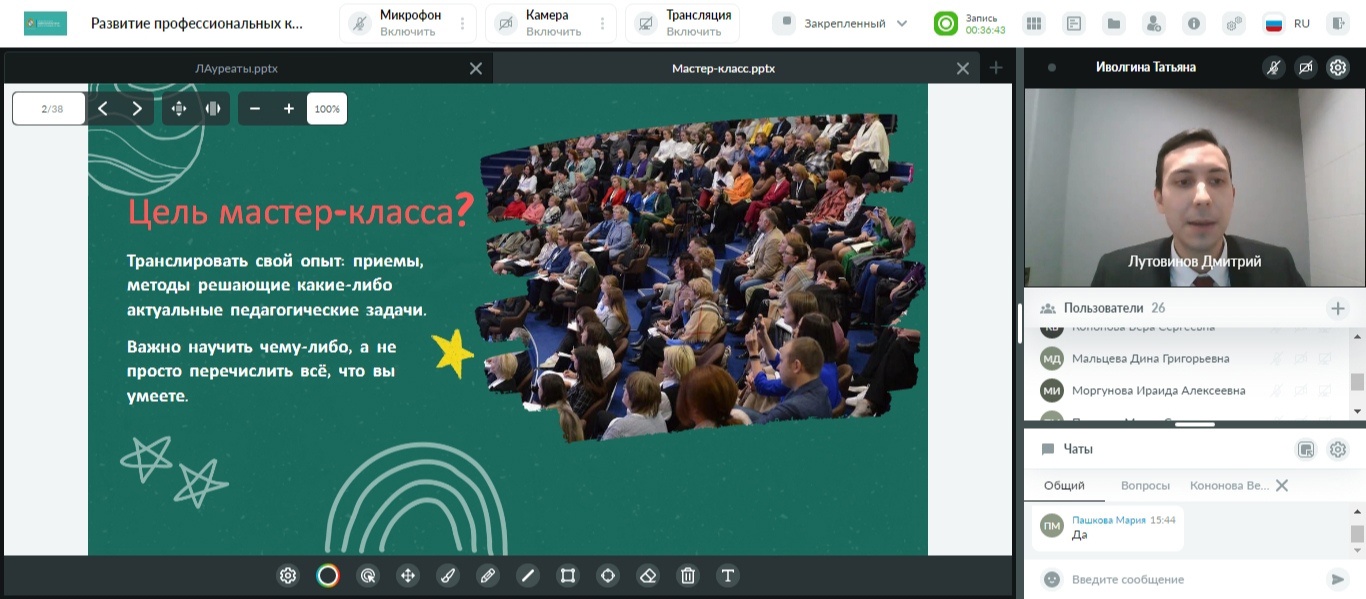This screenshot has height=599, width=1366.
Task: Open the Кононова Ве... private chat tab
Action: (x=1229, y=485)
